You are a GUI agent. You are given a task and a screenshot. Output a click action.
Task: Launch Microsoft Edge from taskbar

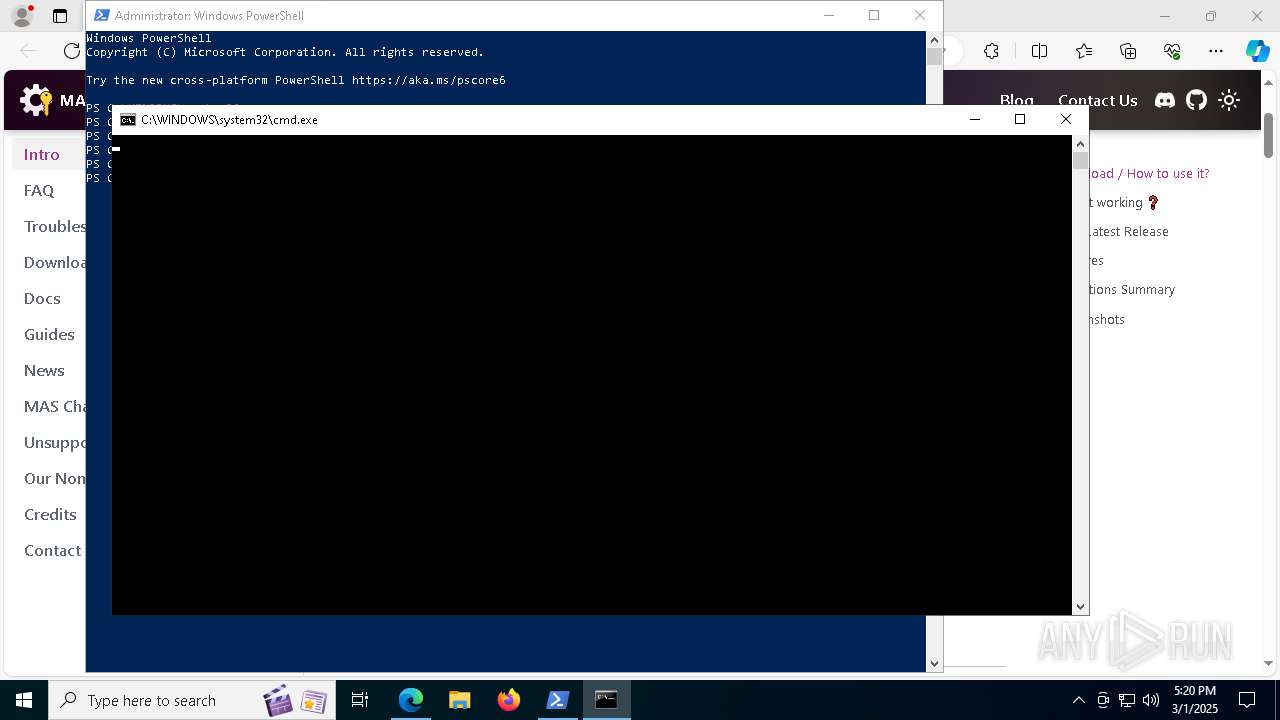pyautogui.click(x=411, y=700)
